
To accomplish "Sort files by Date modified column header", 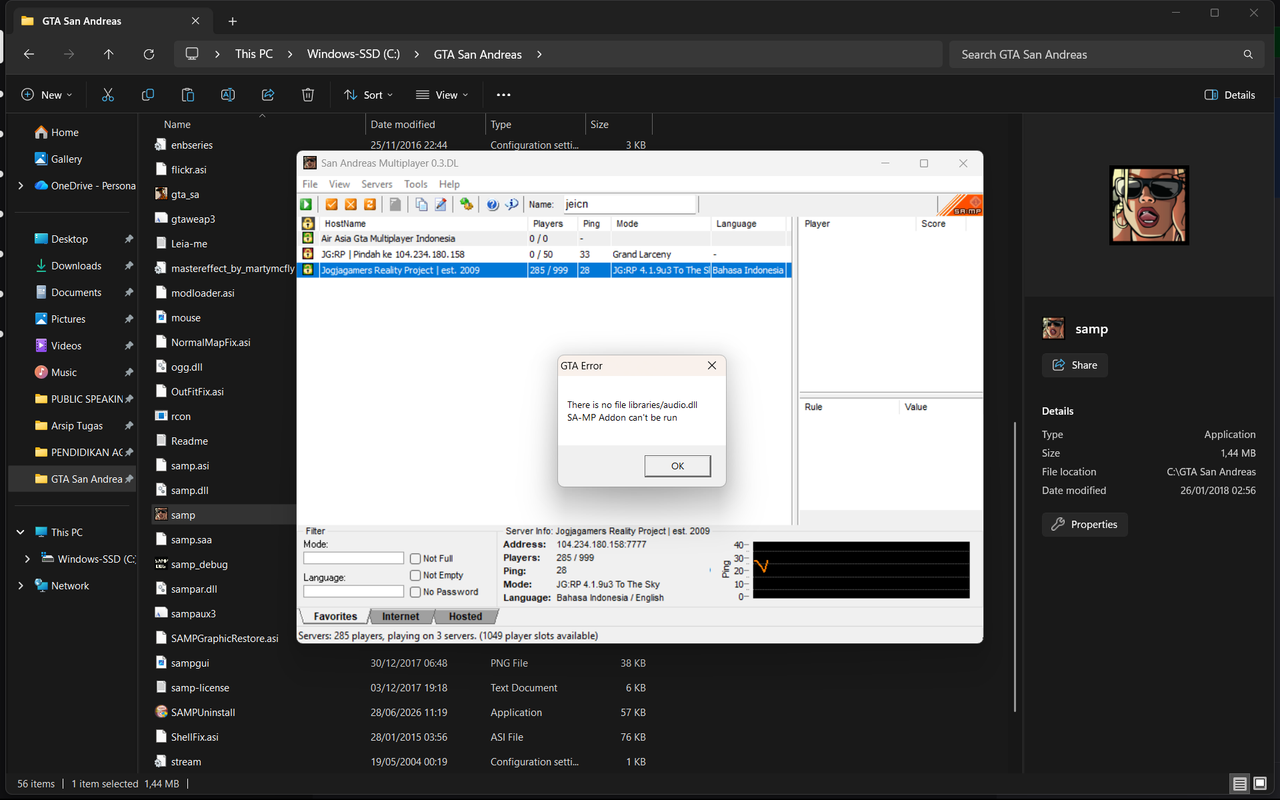I will click(426, 125).
